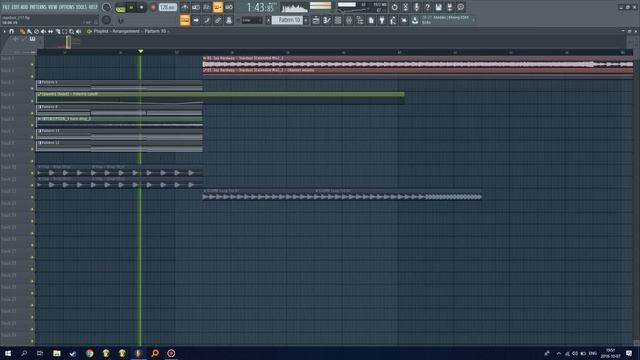Viewport: 640px width, 360px height.
Task: Click the download arrow icon before mixer selector
Action: click(x=415, y=20)
